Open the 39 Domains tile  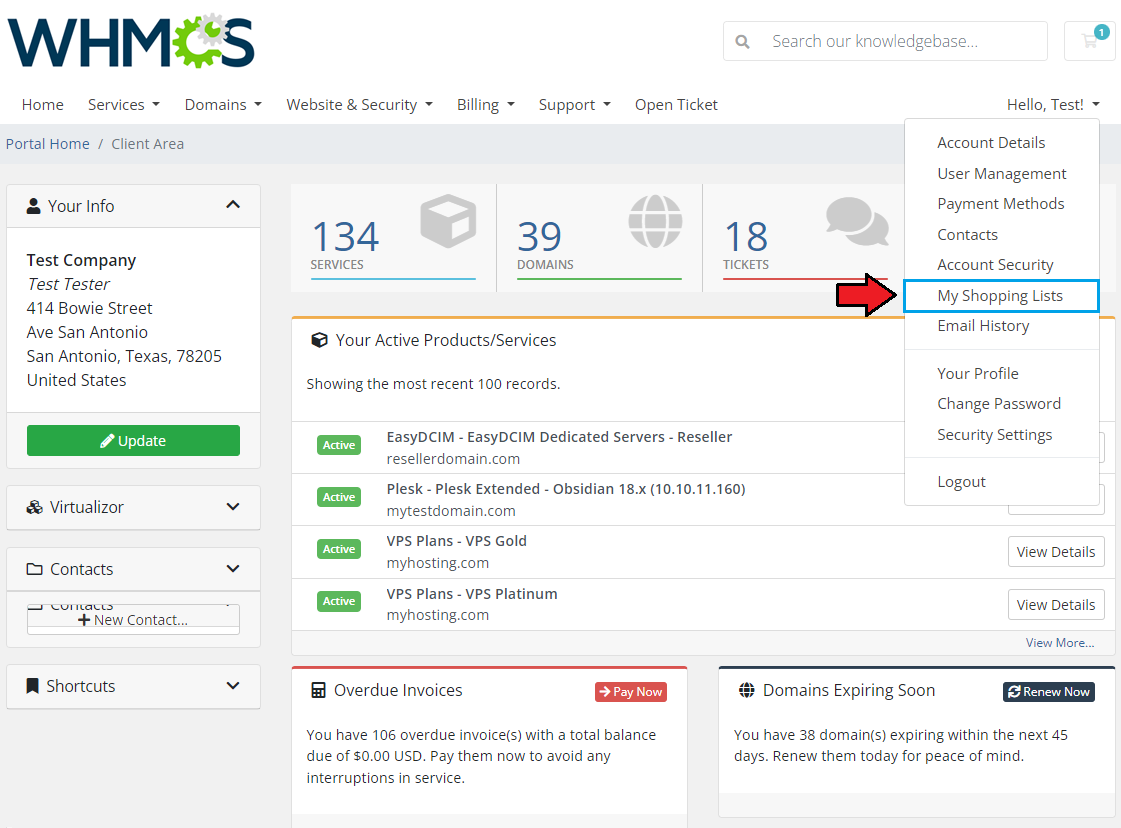[x=599, y=239]
